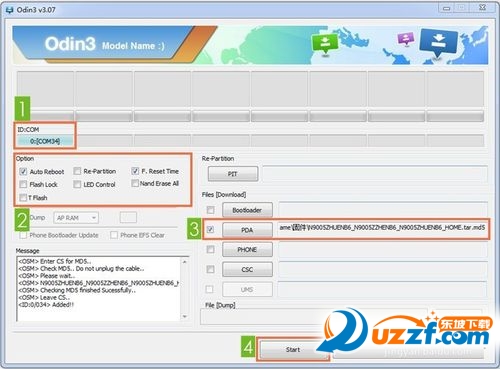This screenshot has width=500, height=369.
Task: Click the PHONE file path field
Action: (383, 250)
